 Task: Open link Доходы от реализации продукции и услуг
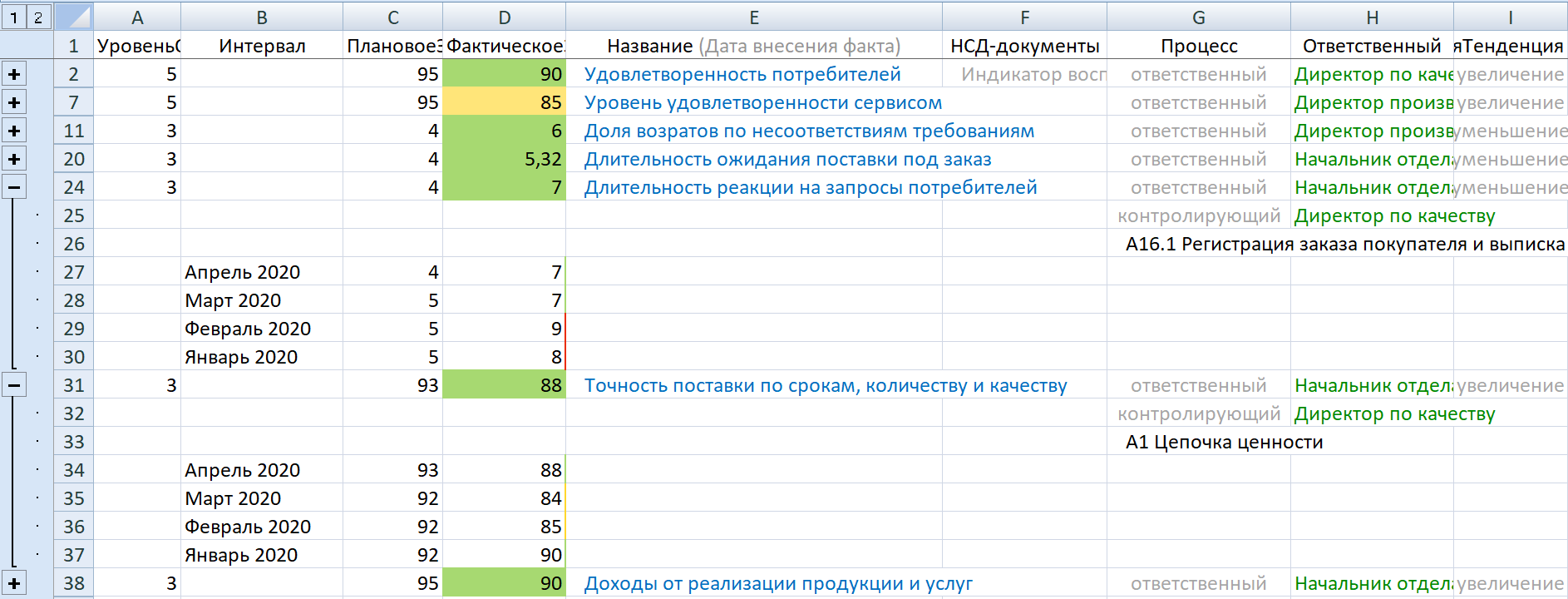[x=777, y=583]
